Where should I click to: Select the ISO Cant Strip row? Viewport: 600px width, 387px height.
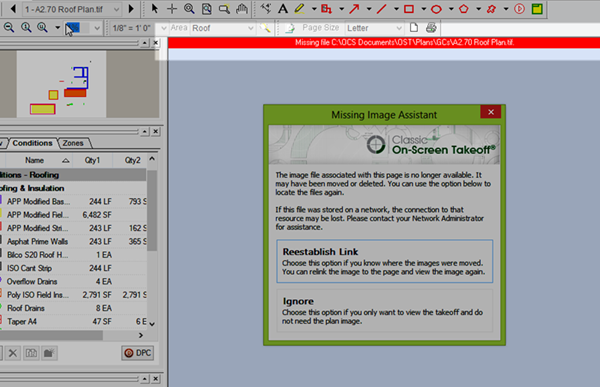(73, 268)
